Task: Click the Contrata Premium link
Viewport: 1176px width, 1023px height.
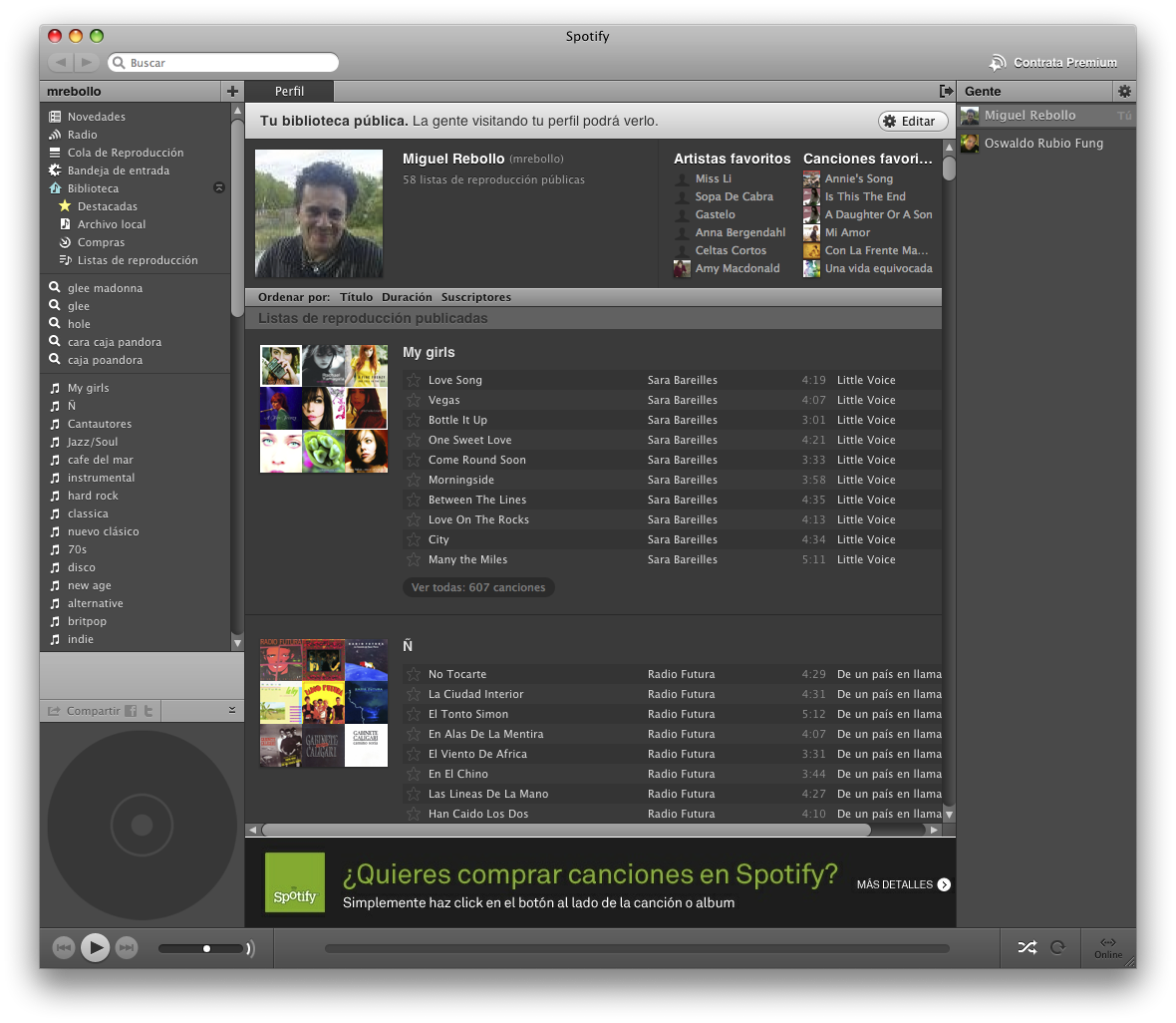Action: click(x=1053, y=63)
